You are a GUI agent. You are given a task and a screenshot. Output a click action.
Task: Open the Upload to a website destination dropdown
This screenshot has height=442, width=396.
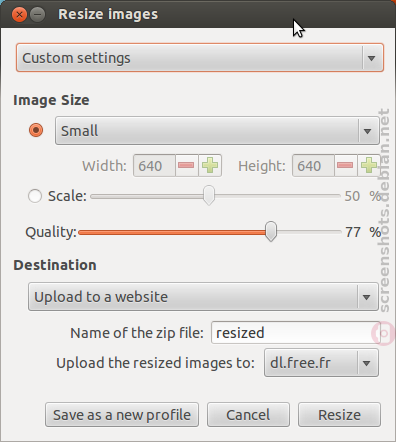pos(203,297)
